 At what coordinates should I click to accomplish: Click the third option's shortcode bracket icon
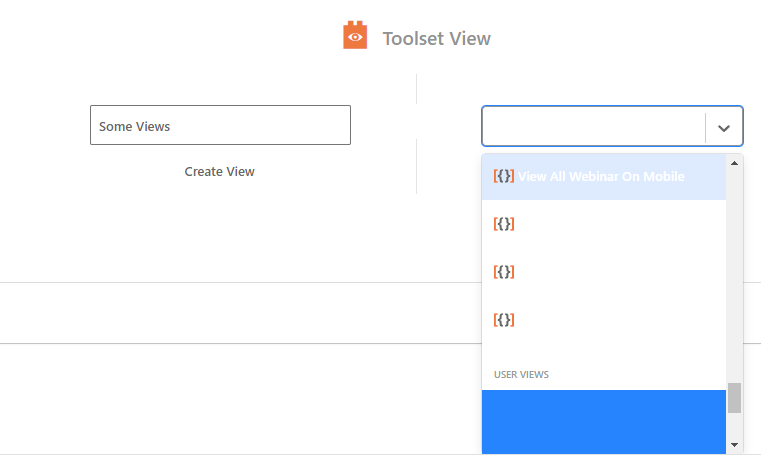[504, 272]
